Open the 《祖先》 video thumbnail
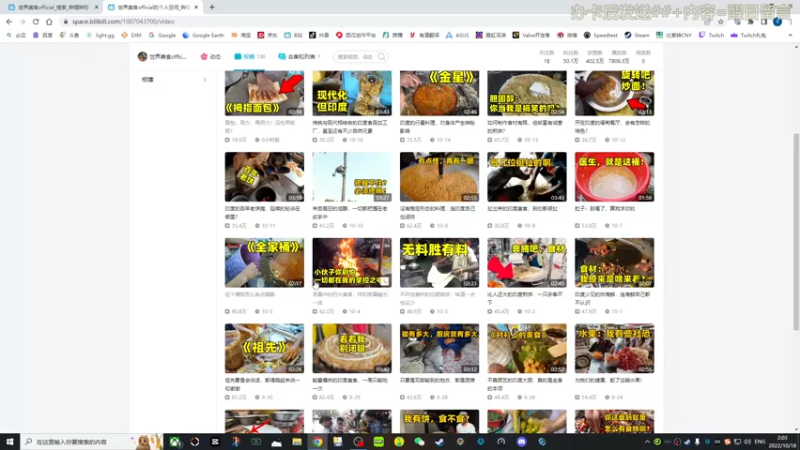 click(264, 348)
